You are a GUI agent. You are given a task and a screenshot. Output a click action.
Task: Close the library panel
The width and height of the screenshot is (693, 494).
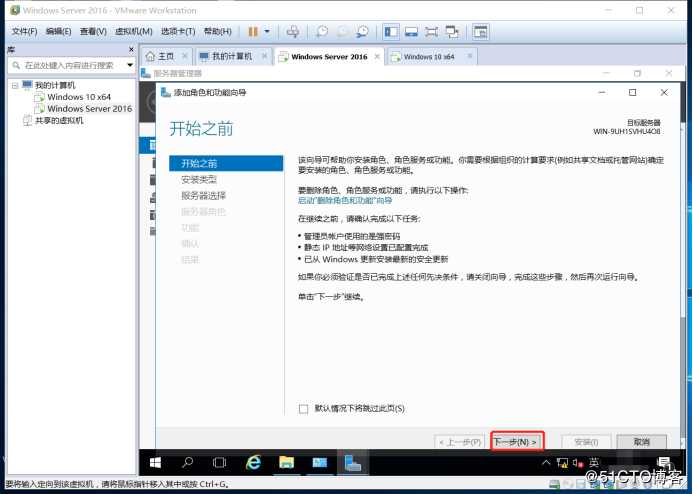[x=131, y=49]
